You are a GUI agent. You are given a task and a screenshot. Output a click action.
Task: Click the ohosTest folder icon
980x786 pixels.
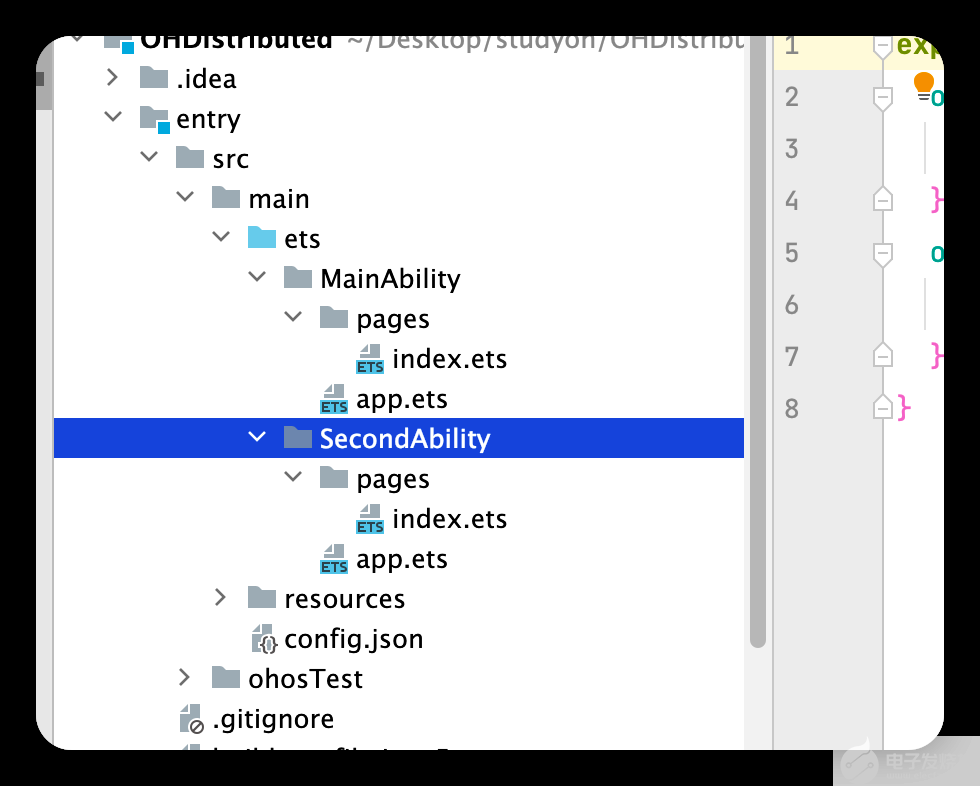tap(226, 678)
